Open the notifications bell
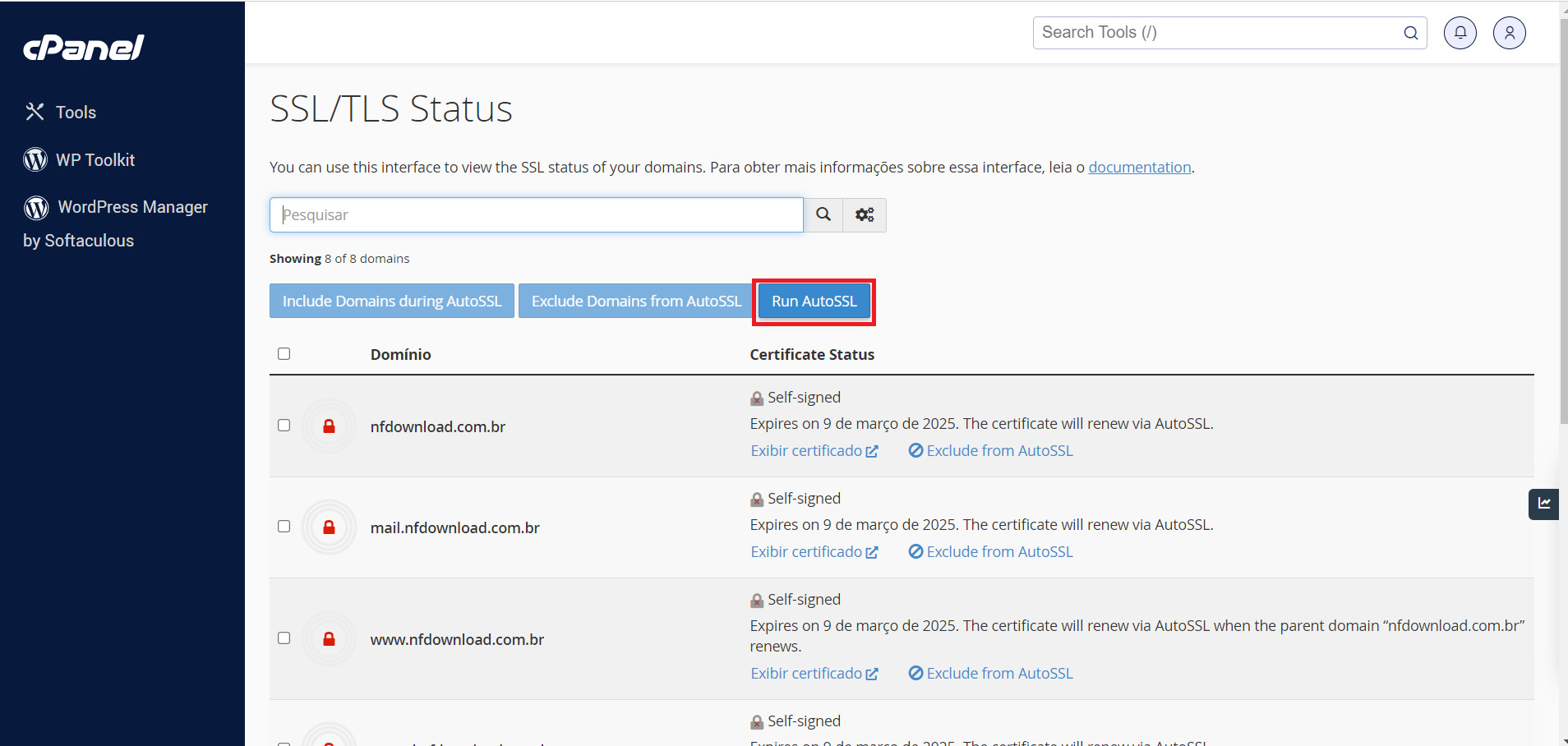The width and height of the screenshot is (1568, 746). click(1460, 33)
